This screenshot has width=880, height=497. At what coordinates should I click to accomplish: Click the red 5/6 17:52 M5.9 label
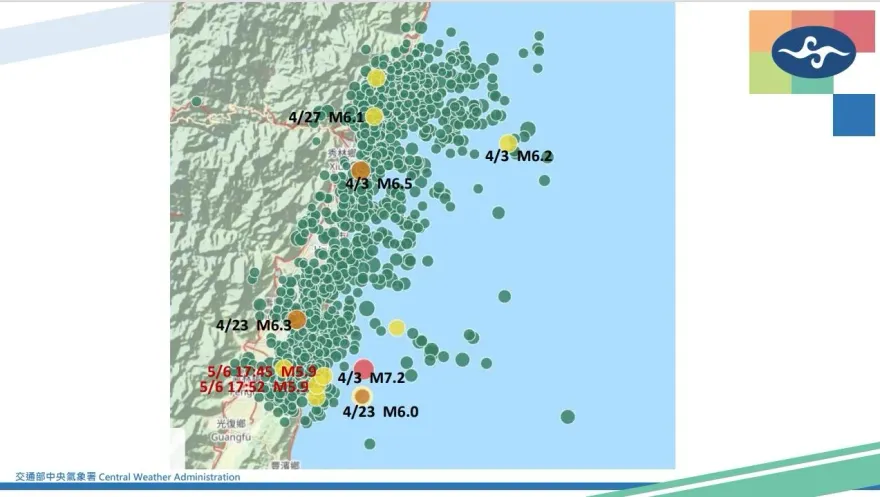coord(253,387)
